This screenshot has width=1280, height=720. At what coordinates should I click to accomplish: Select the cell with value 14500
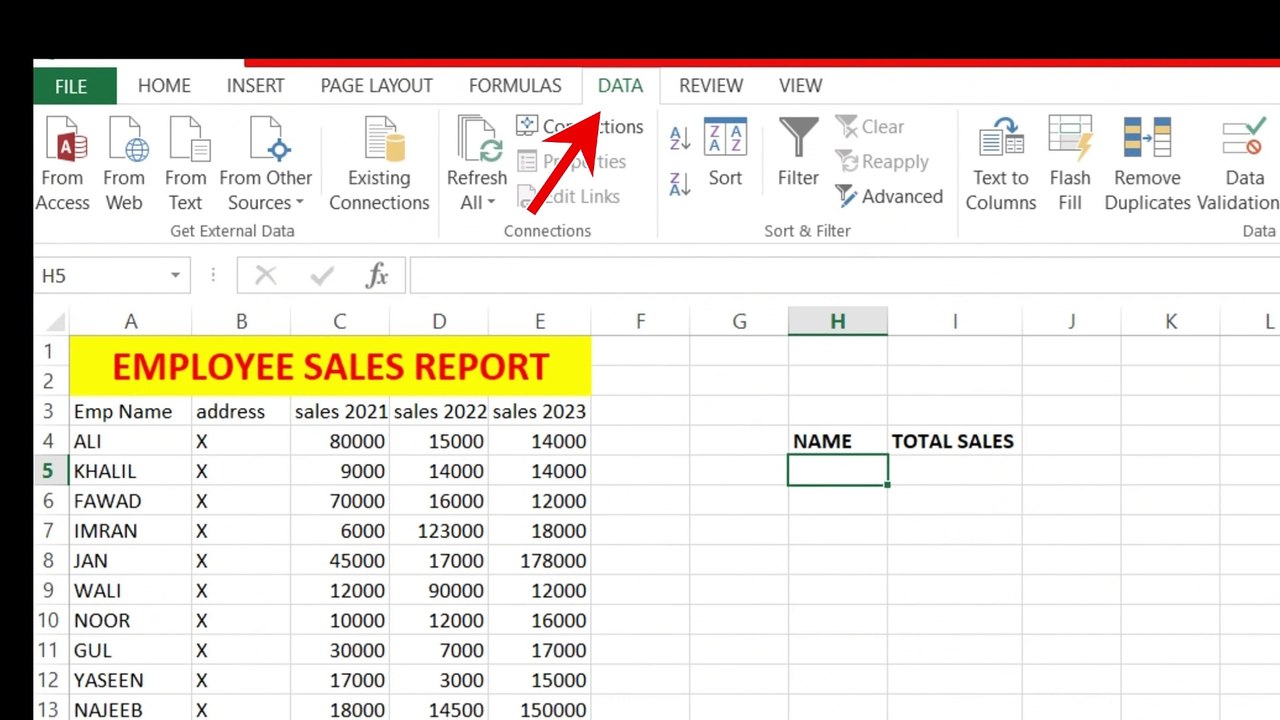pyautogui.click(x=439, y=710)
